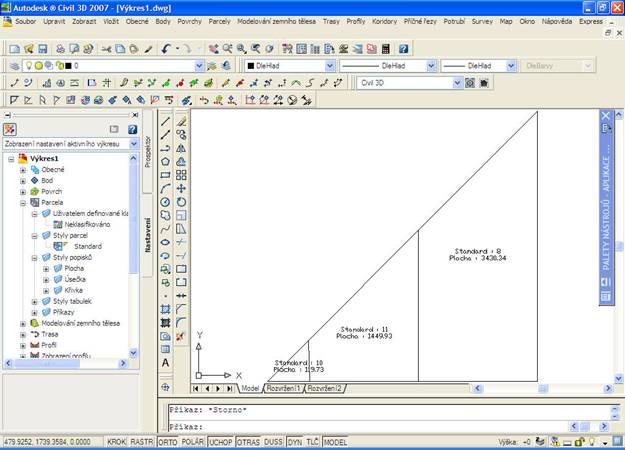Open the Soubor menu
This screenshot has height=450, width=625.
pos(26,22)
